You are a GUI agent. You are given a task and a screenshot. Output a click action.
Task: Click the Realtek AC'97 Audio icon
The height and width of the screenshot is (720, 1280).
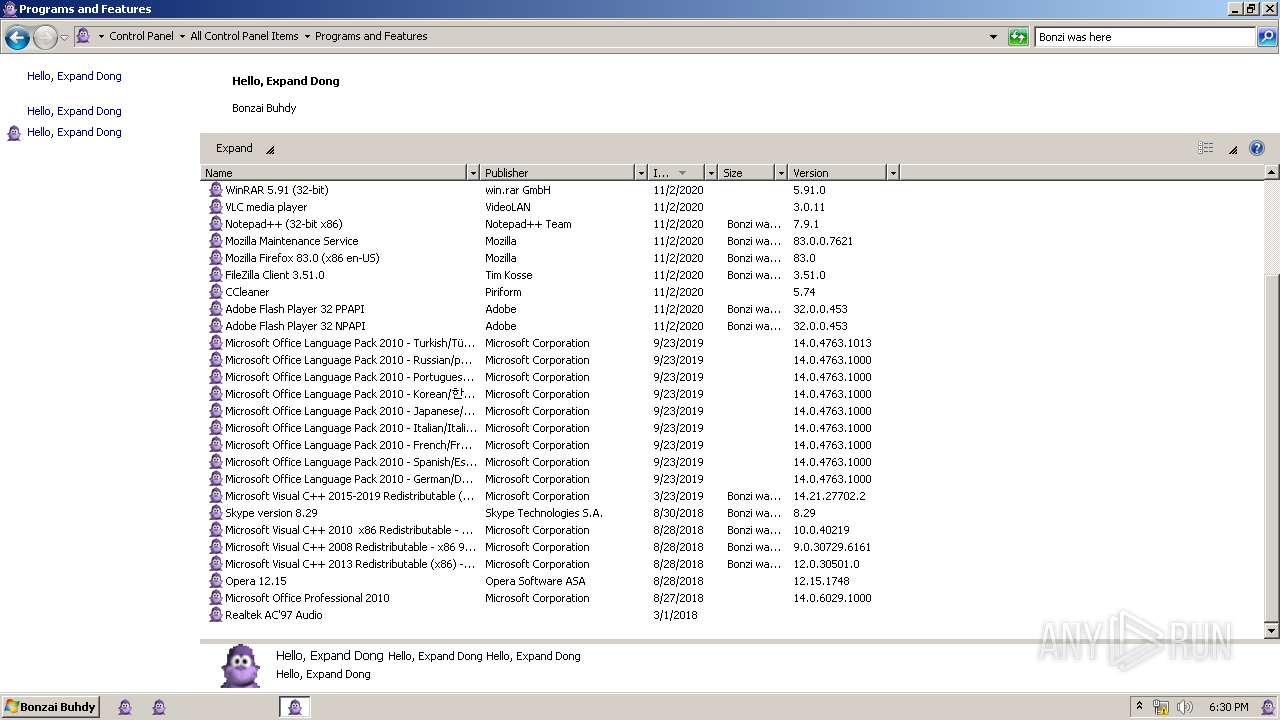[x=215, y=615]
